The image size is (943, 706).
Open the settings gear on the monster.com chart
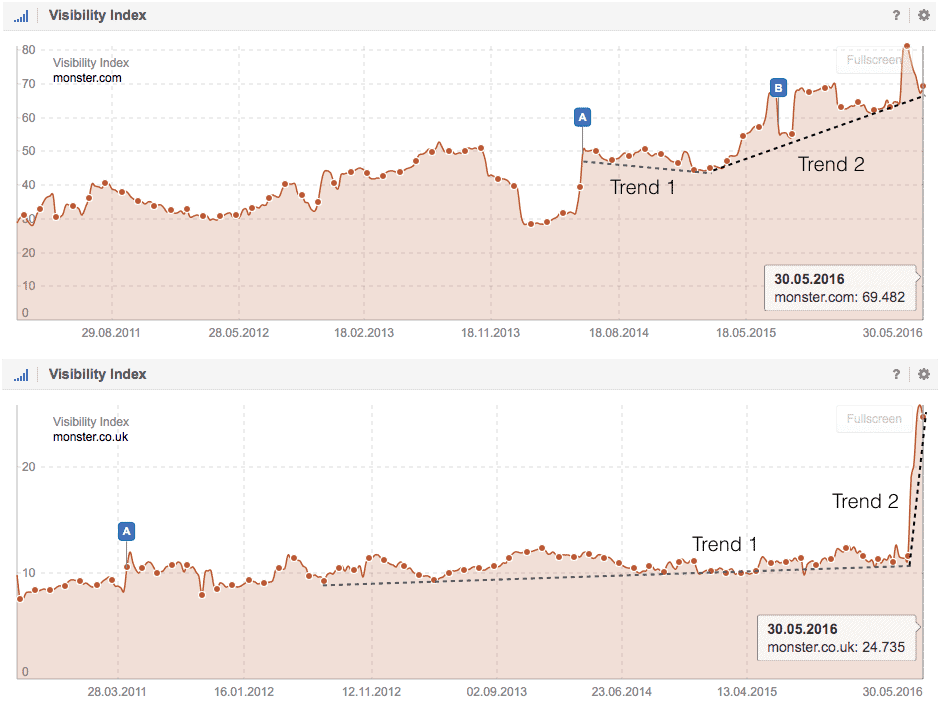923,15
